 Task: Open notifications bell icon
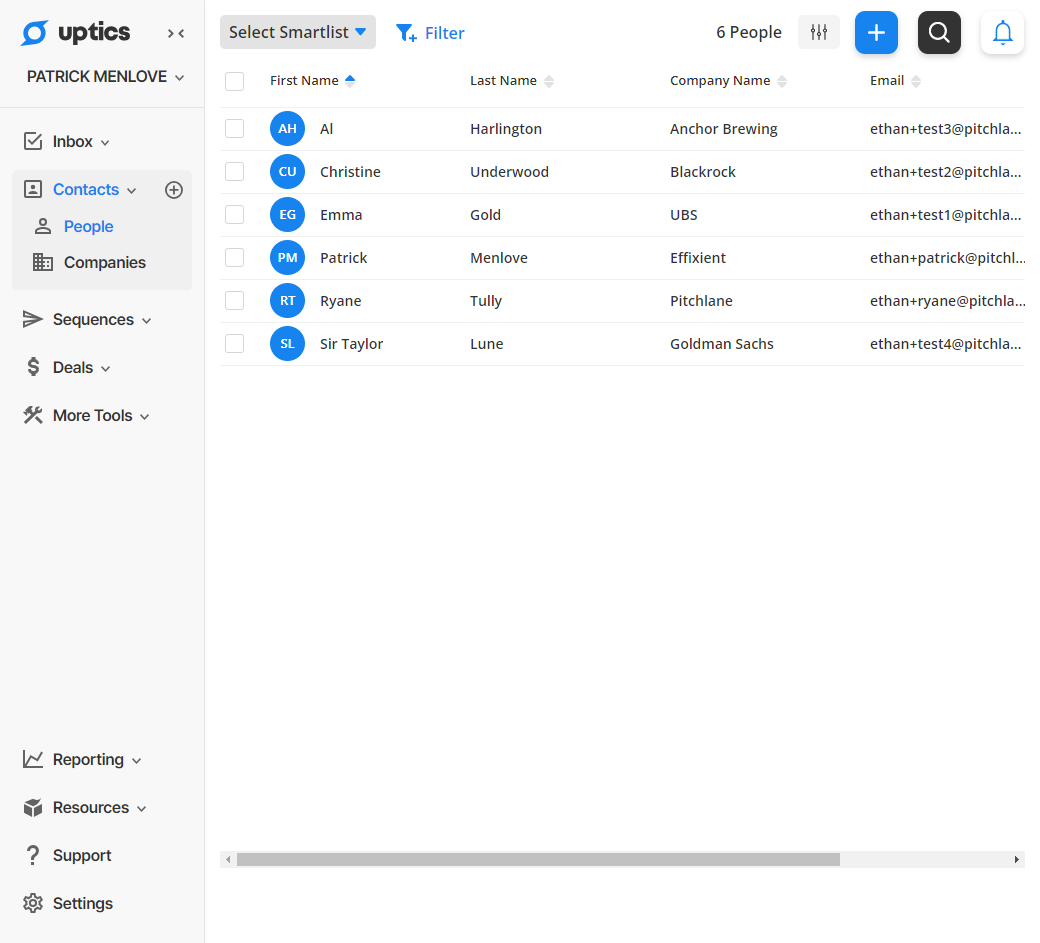[x=1002, y=32]
